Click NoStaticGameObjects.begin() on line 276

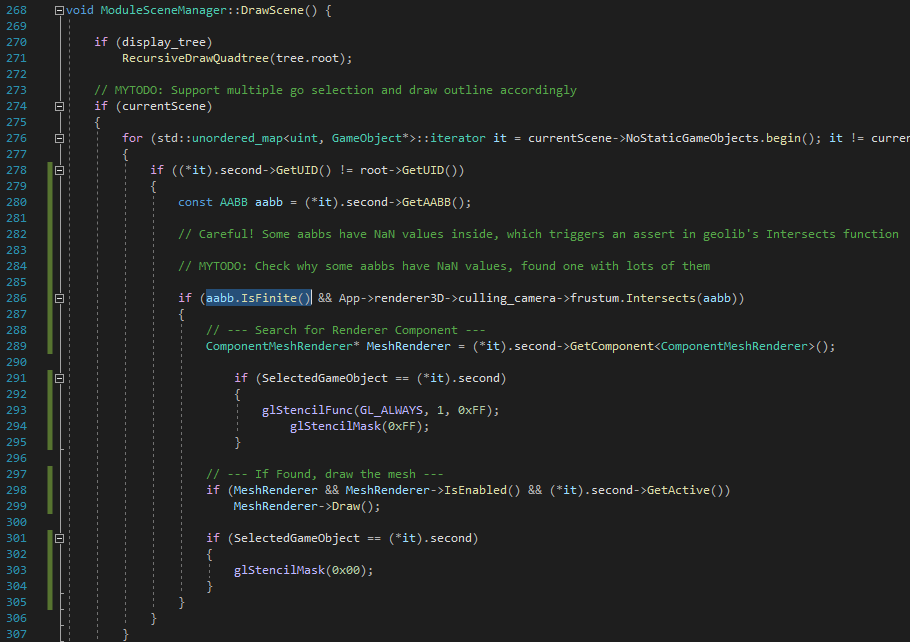(x=720, y=138)
